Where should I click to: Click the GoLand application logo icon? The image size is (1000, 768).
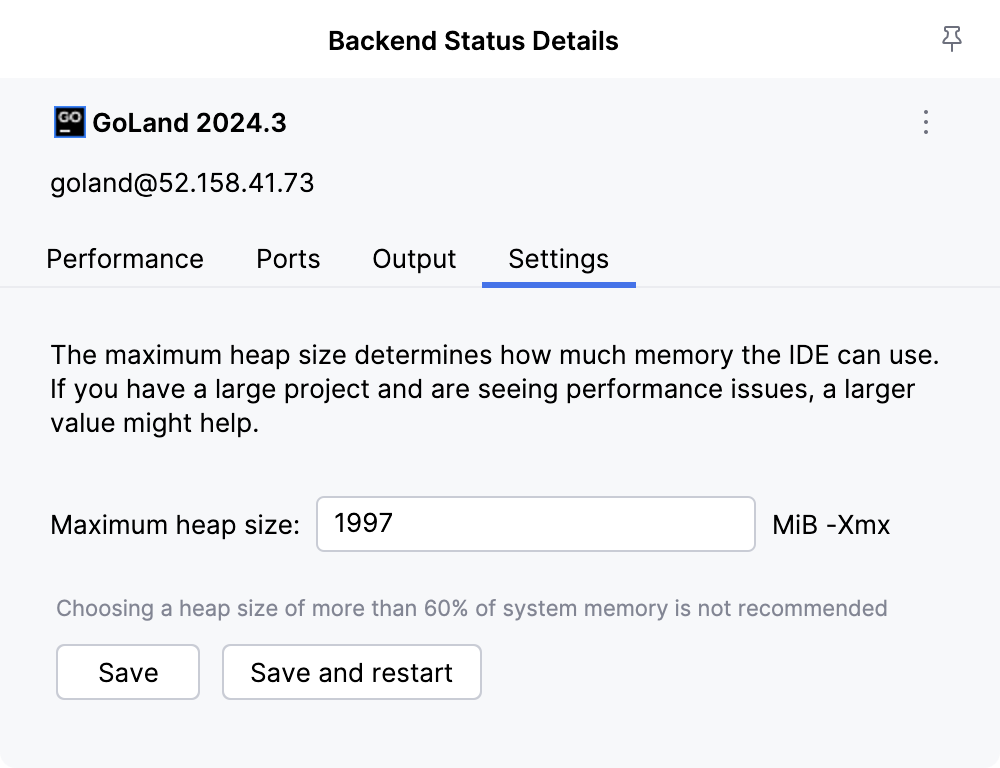click(x=68, y=122)
